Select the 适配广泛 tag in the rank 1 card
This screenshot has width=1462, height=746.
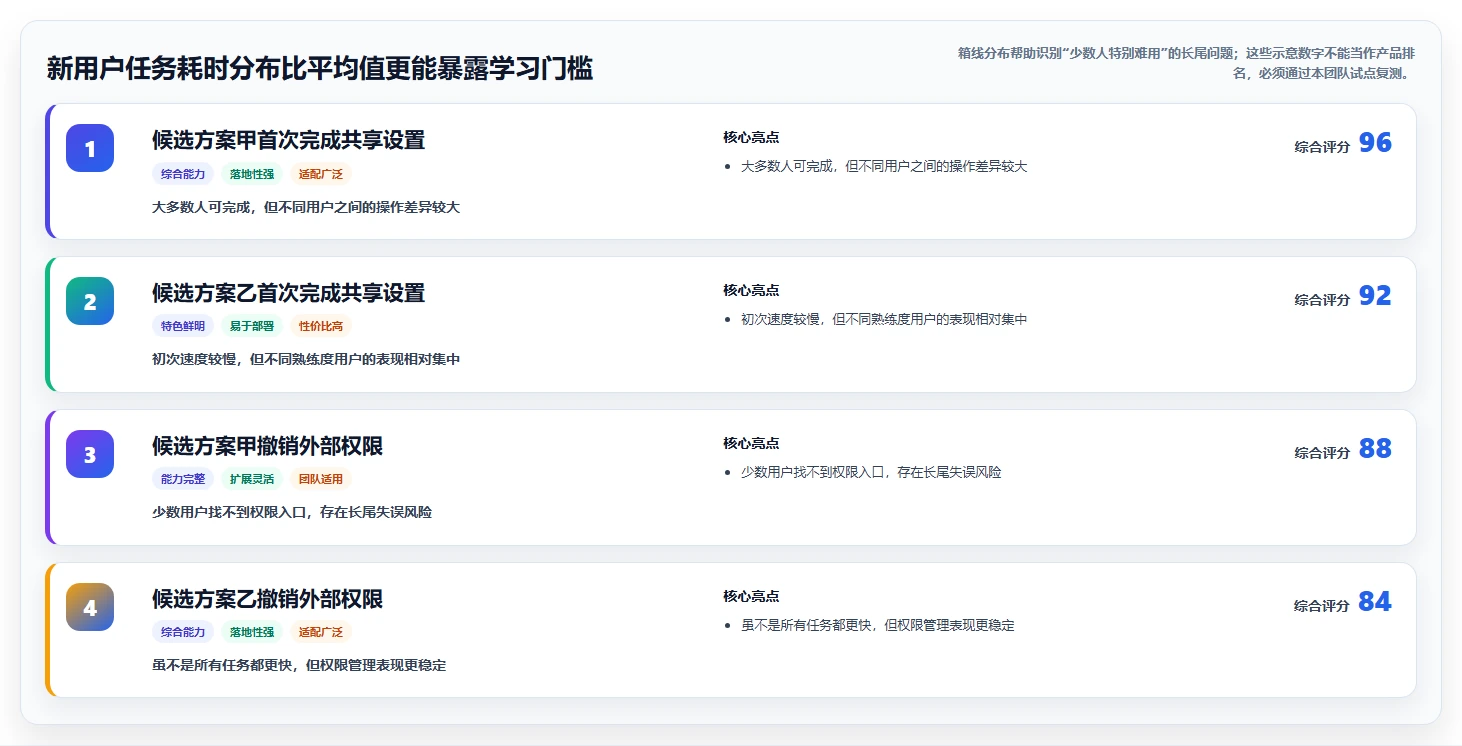(321, 174)
